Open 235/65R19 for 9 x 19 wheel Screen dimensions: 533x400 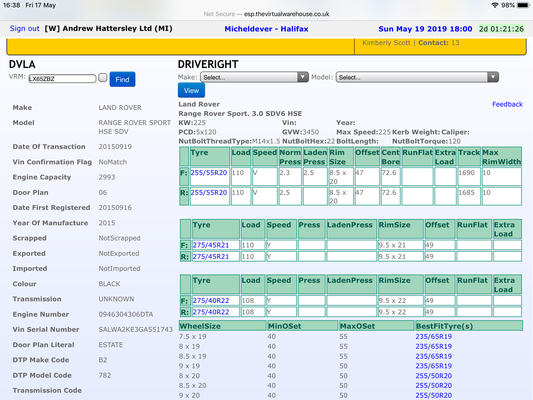[433, 366]
